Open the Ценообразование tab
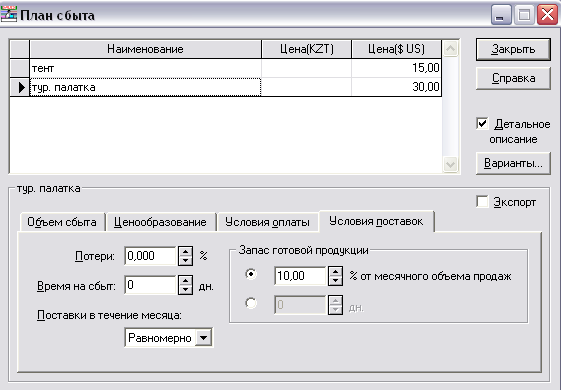Screen dimensions: 561x390 pos(160,222)
